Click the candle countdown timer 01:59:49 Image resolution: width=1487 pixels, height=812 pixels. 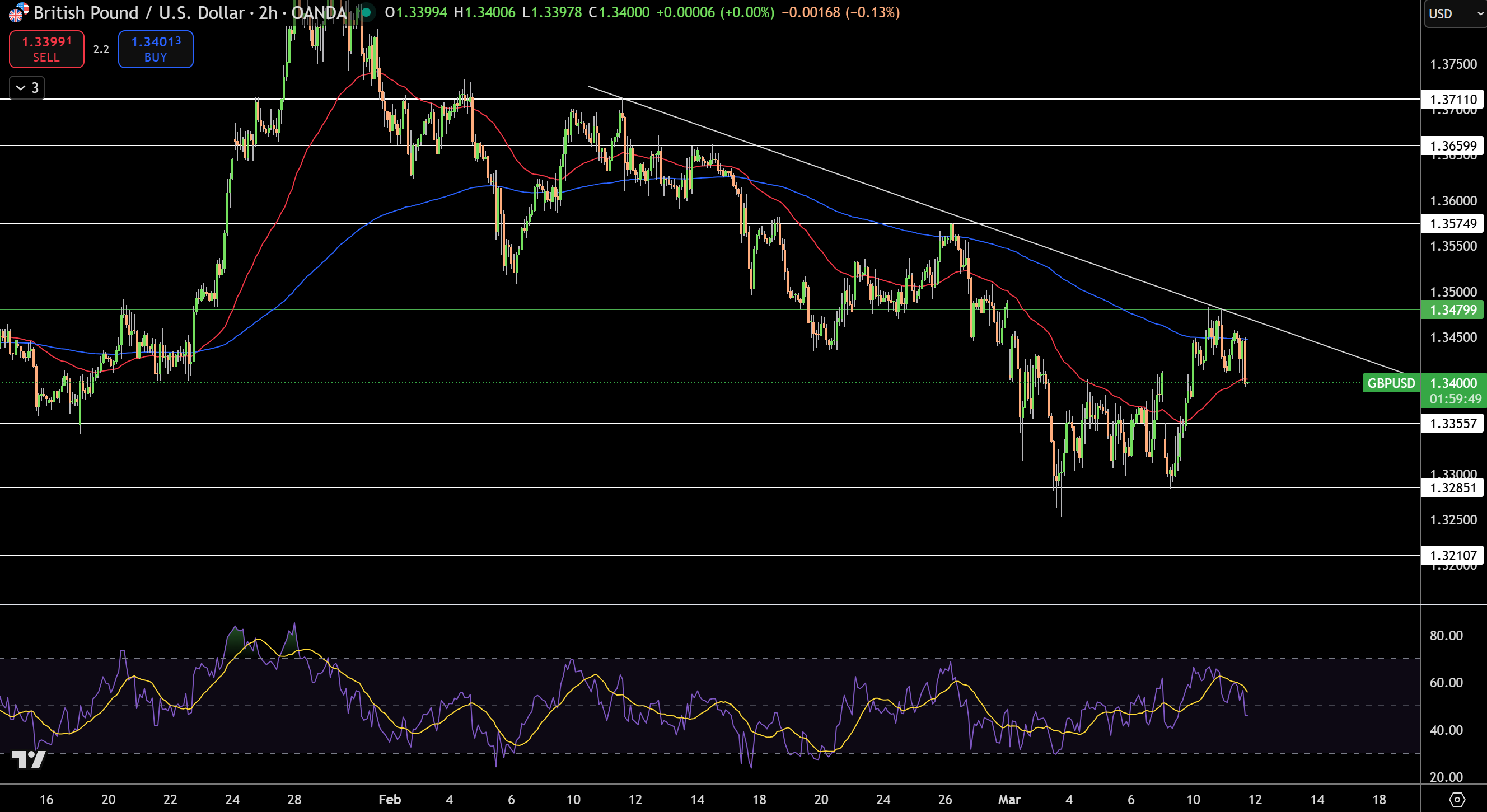click(1455, 399)
